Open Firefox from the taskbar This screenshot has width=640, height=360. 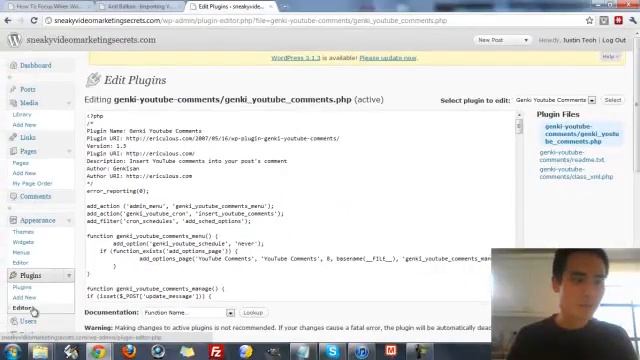pyautogui.click(x=129, y=351)
